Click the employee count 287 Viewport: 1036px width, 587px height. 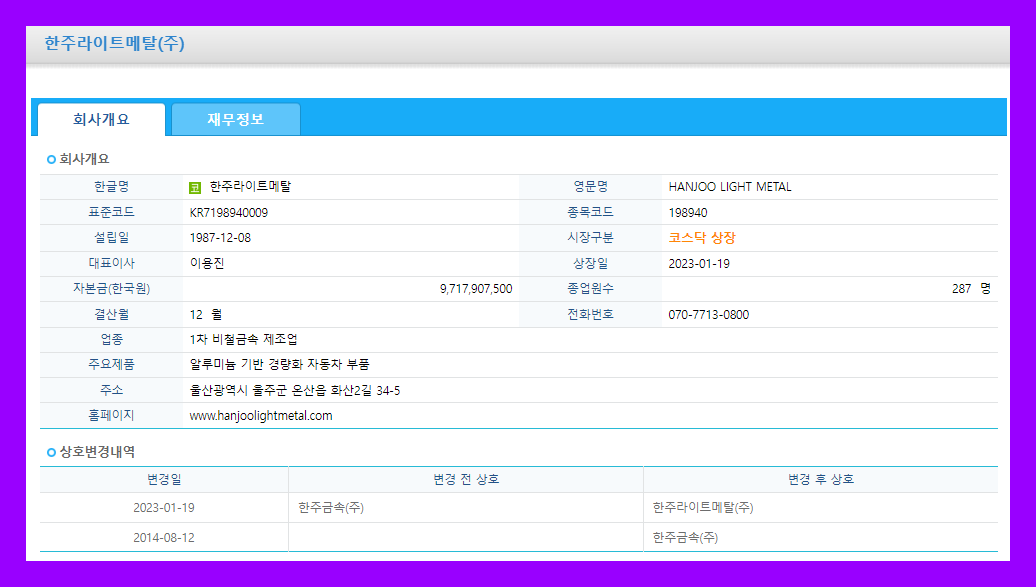tap(961, 289)
